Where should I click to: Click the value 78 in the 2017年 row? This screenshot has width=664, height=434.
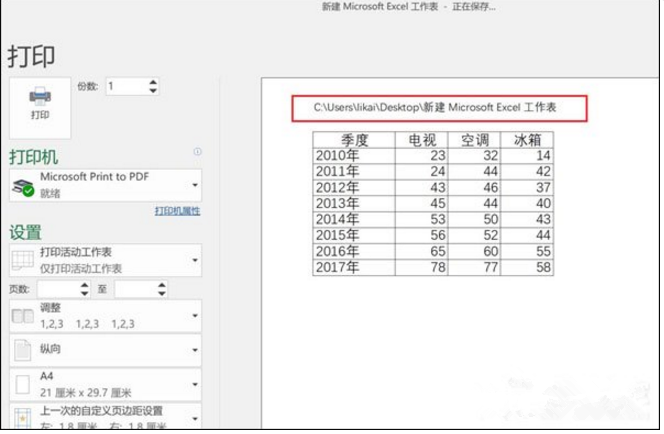(x=438, y=268)
